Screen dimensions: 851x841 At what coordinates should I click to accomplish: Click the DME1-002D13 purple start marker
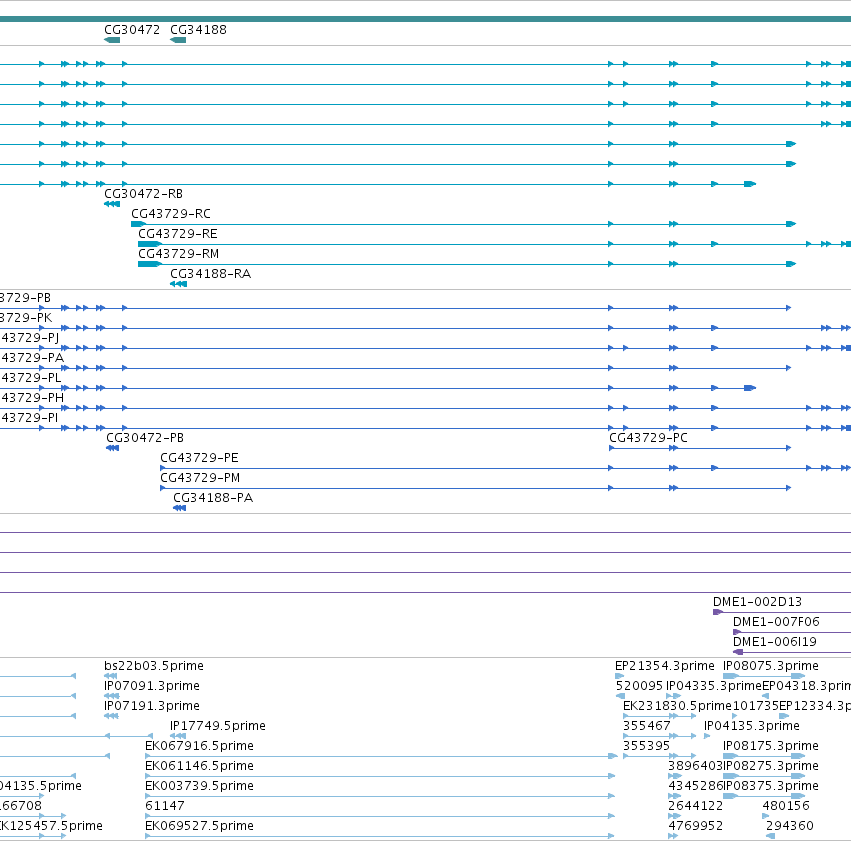point(717,612)
